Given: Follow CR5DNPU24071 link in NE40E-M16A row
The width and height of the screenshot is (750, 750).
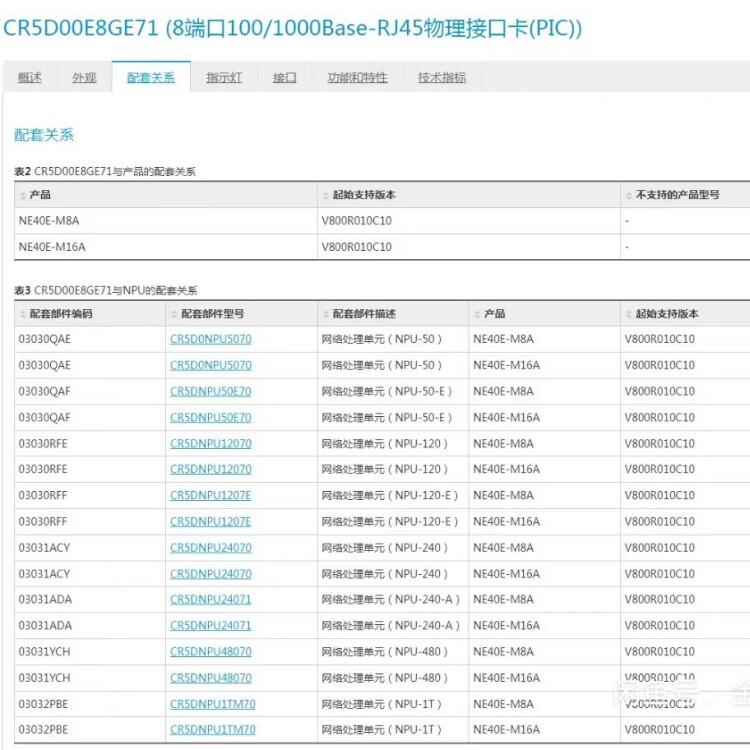Looking at the screenshot, I should click(210, 626).
